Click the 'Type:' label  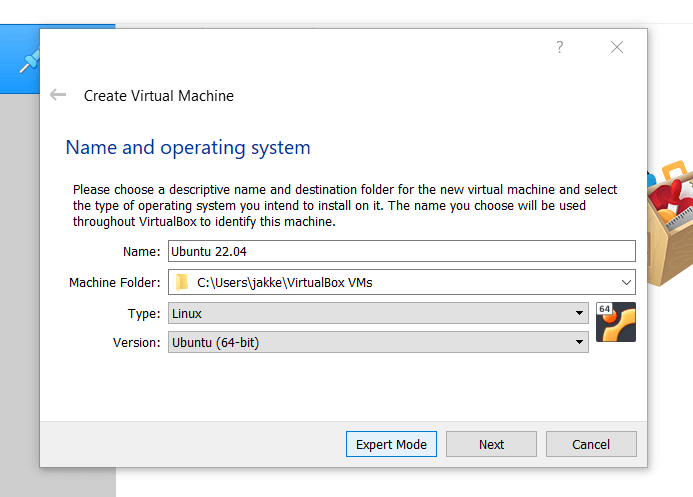tap(144, 313)
